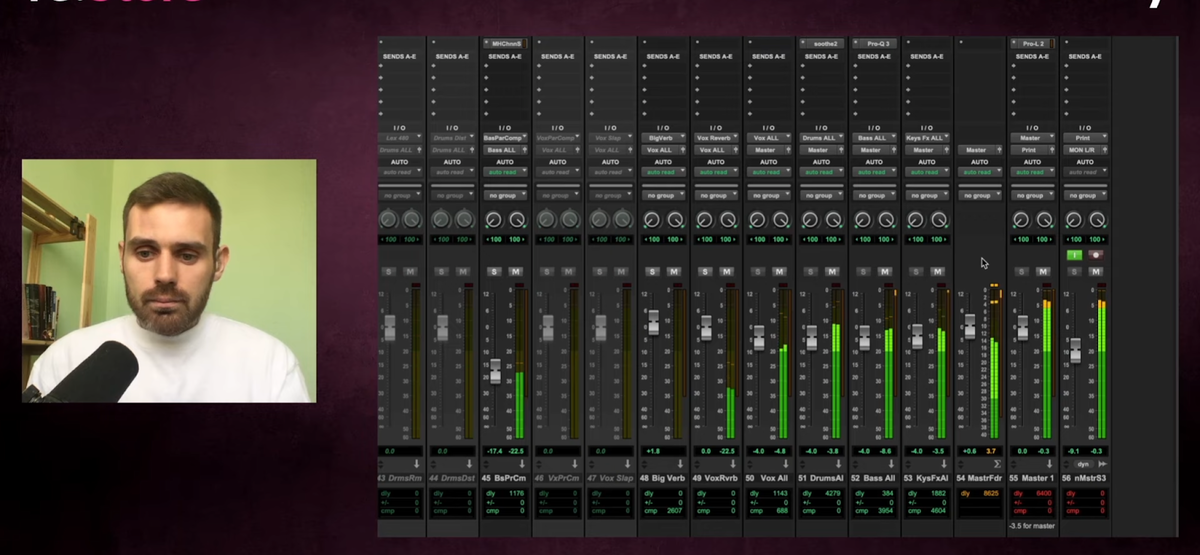Image resolution: width=1200 pixels, height=555 pixels.
Task: Click the +1.8 volume value on Big Verb
Action: pos(652,451)
